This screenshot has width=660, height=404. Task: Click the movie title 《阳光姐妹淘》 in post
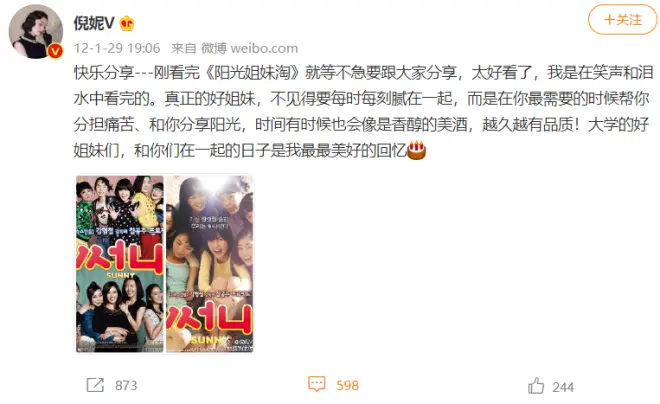[252, 73]
